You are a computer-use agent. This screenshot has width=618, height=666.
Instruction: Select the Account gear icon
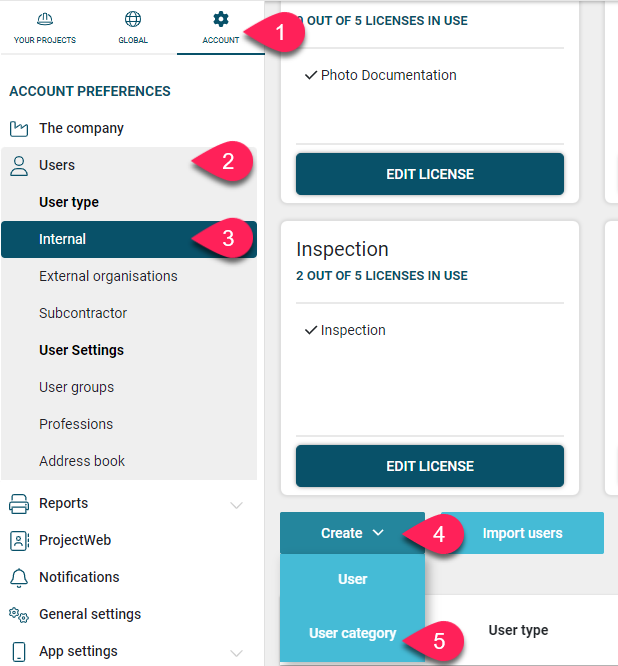[221, 19]
